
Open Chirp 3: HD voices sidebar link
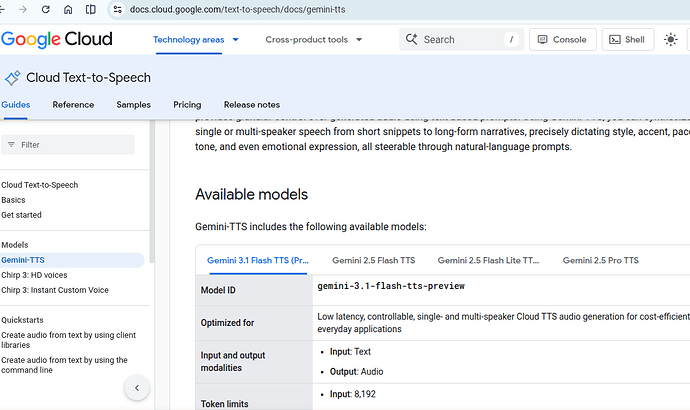34,275
